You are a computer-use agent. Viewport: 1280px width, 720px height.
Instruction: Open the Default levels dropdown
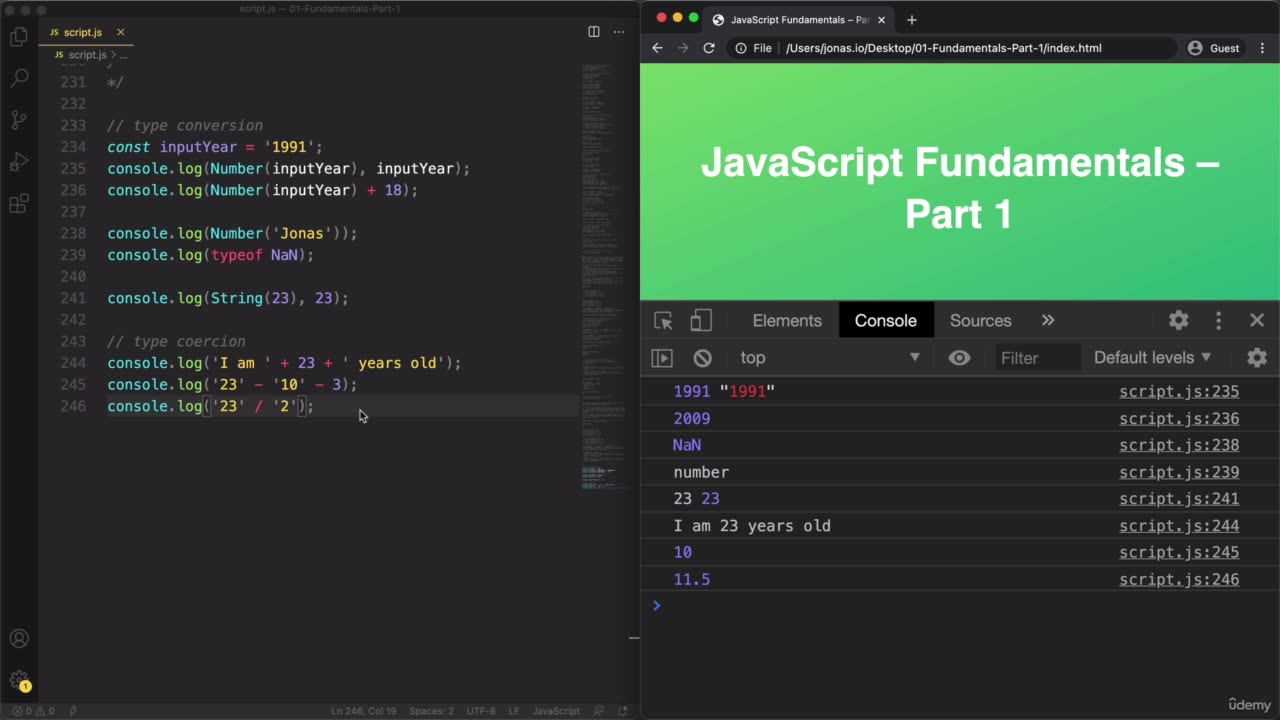1152,358
